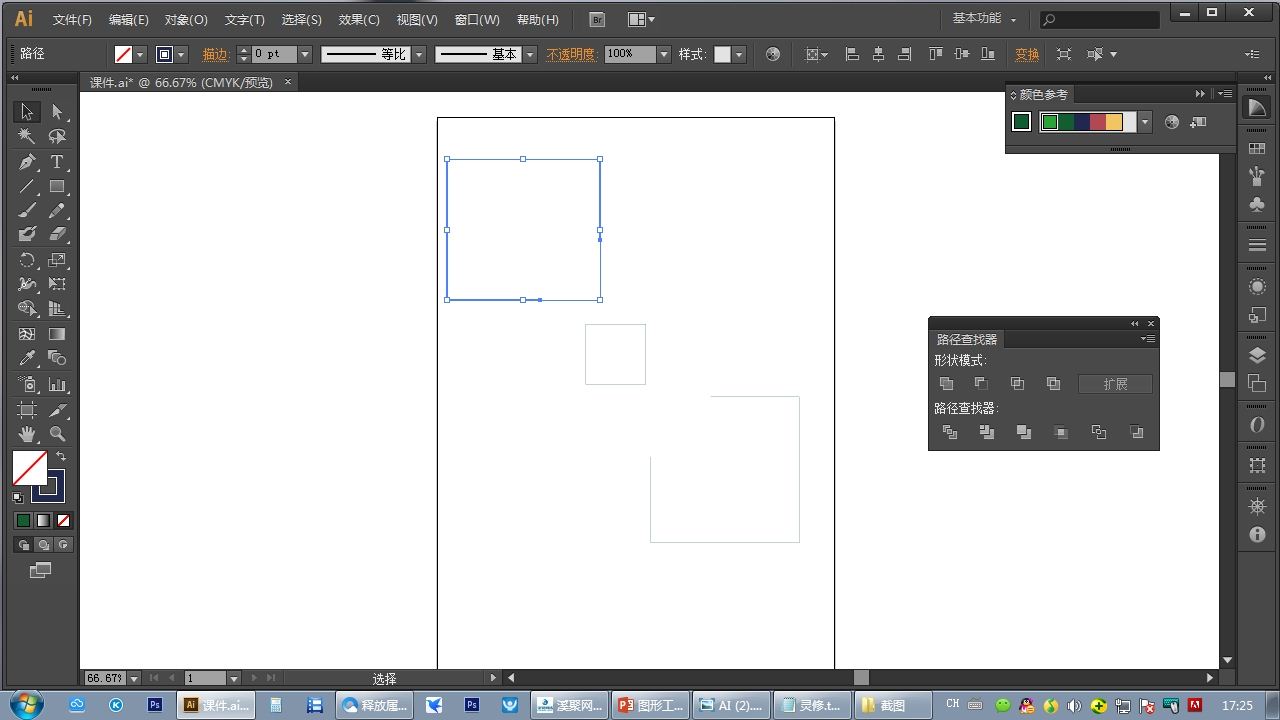
Task: Reset to default fill and stroke
Action: coord(18,497)
